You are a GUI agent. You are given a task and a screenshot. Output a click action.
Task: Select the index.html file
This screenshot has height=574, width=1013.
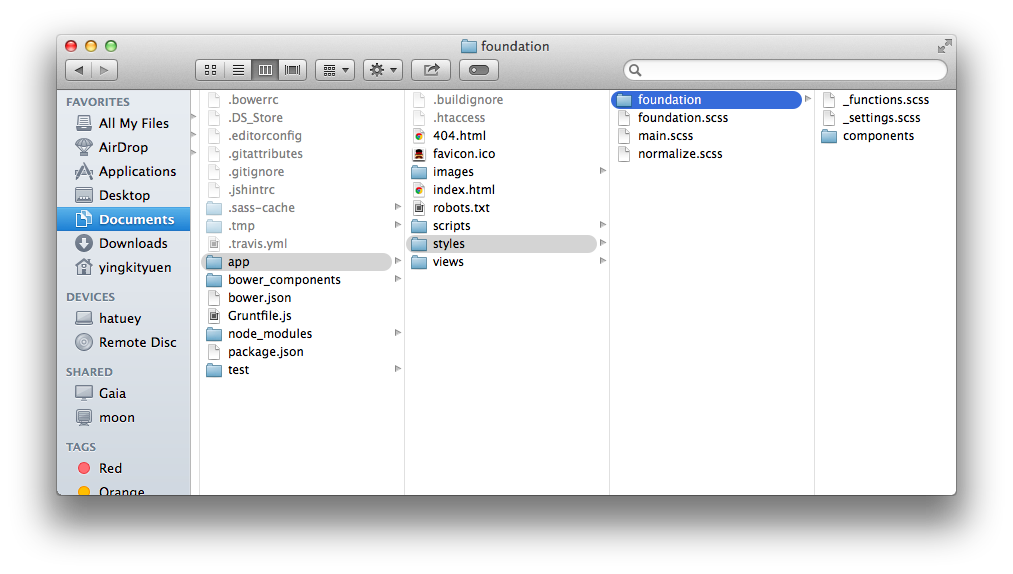[x=463, y=190]
